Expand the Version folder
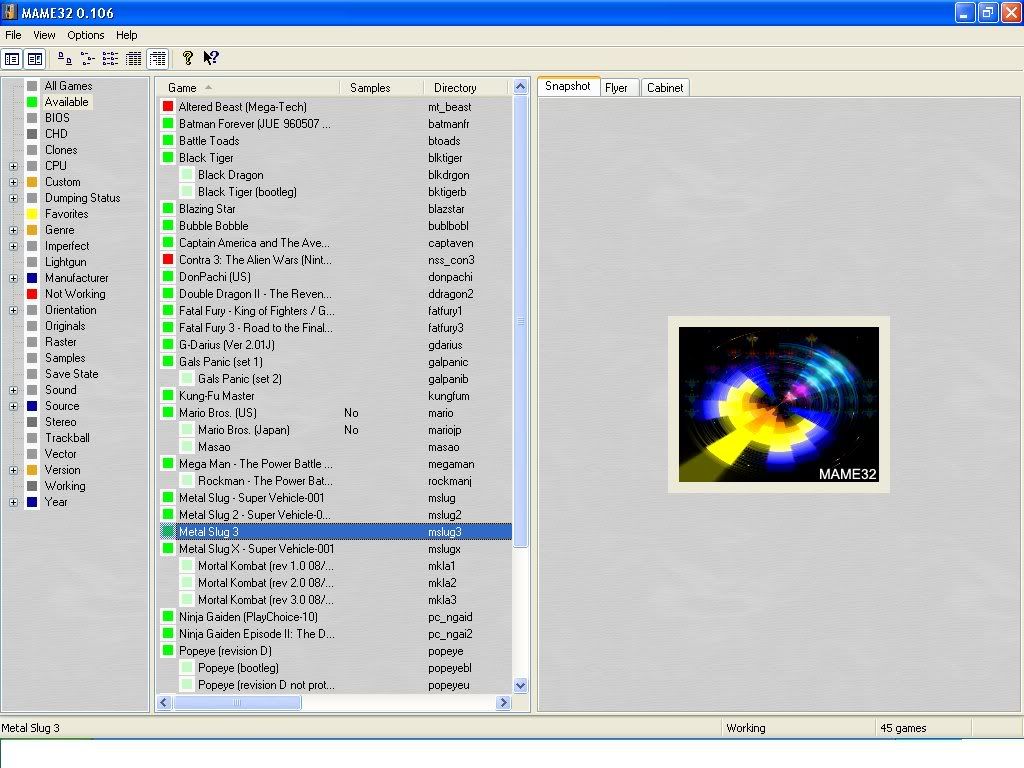 click(x=13, y=470)
